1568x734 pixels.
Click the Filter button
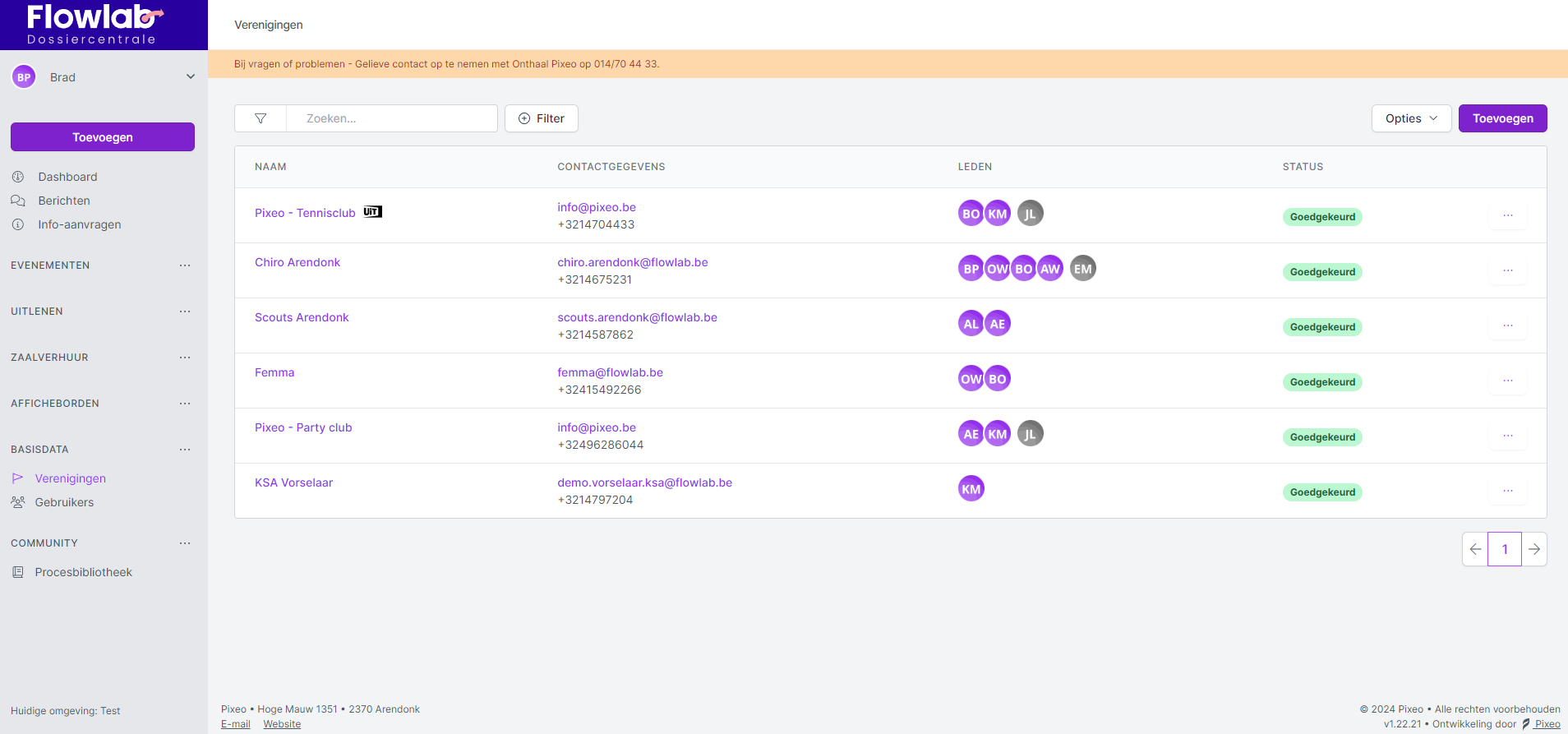pos(542,118)
